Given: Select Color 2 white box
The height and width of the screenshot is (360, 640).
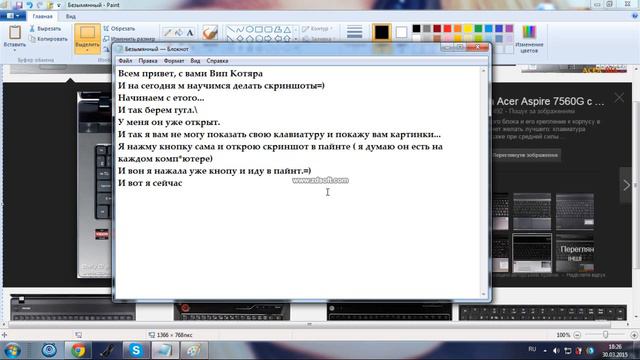Looking at the screenshot, I should pyautogui.click(x=401, y=32).
